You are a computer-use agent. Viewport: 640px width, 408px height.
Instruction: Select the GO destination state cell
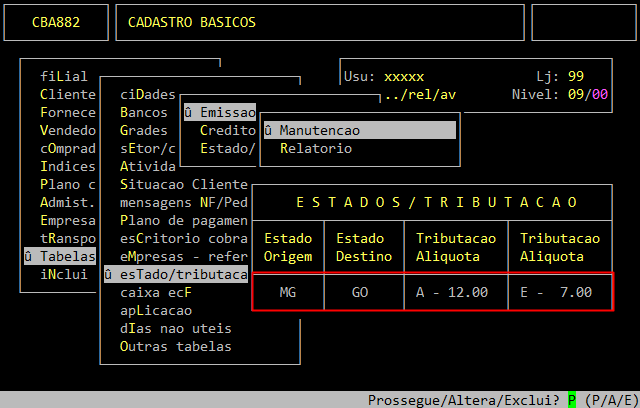[x=359, y=292]
